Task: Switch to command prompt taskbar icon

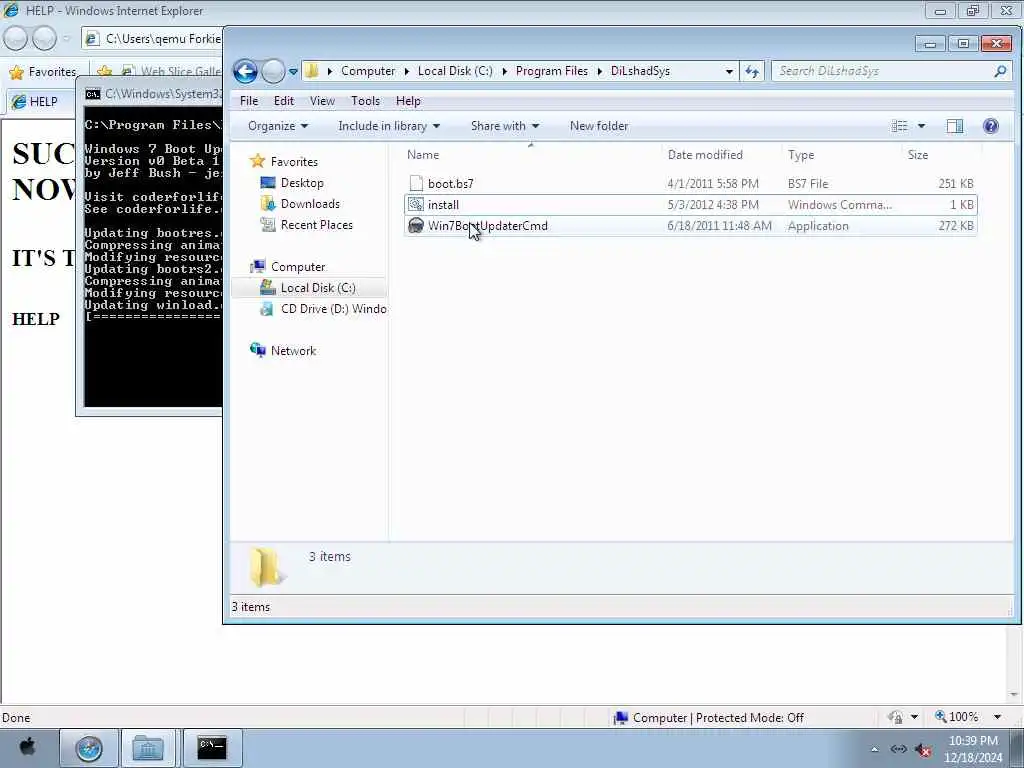Action: (212, 748)
